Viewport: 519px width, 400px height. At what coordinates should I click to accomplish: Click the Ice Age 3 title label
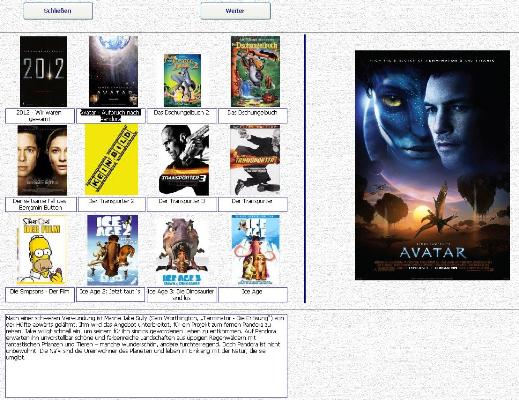coord(182,295)
